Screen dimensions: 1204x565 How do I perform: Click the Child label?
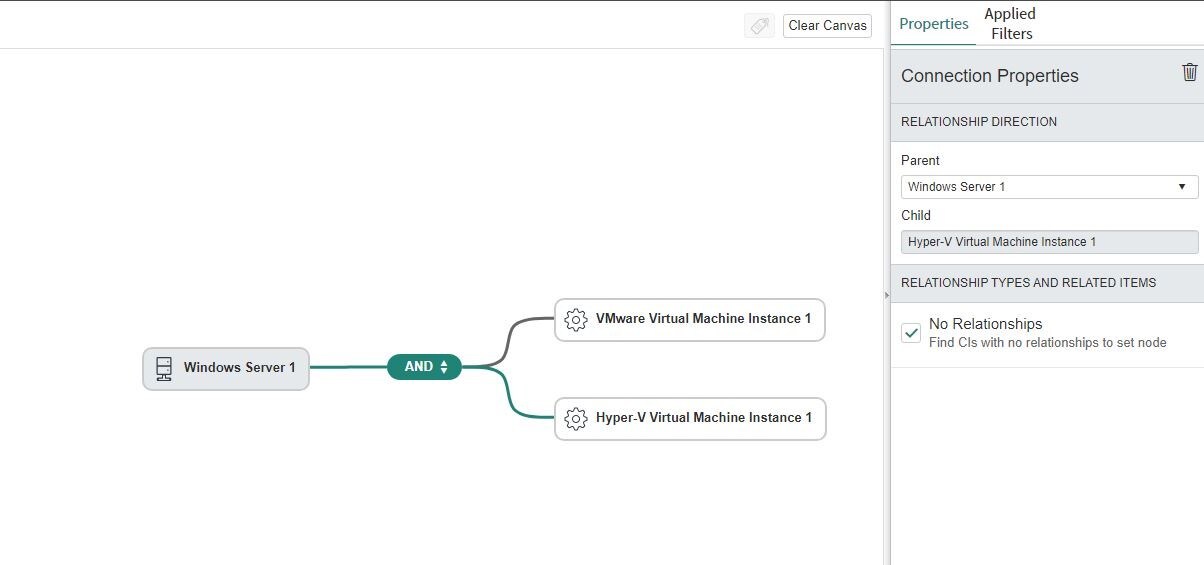[916, 215]
